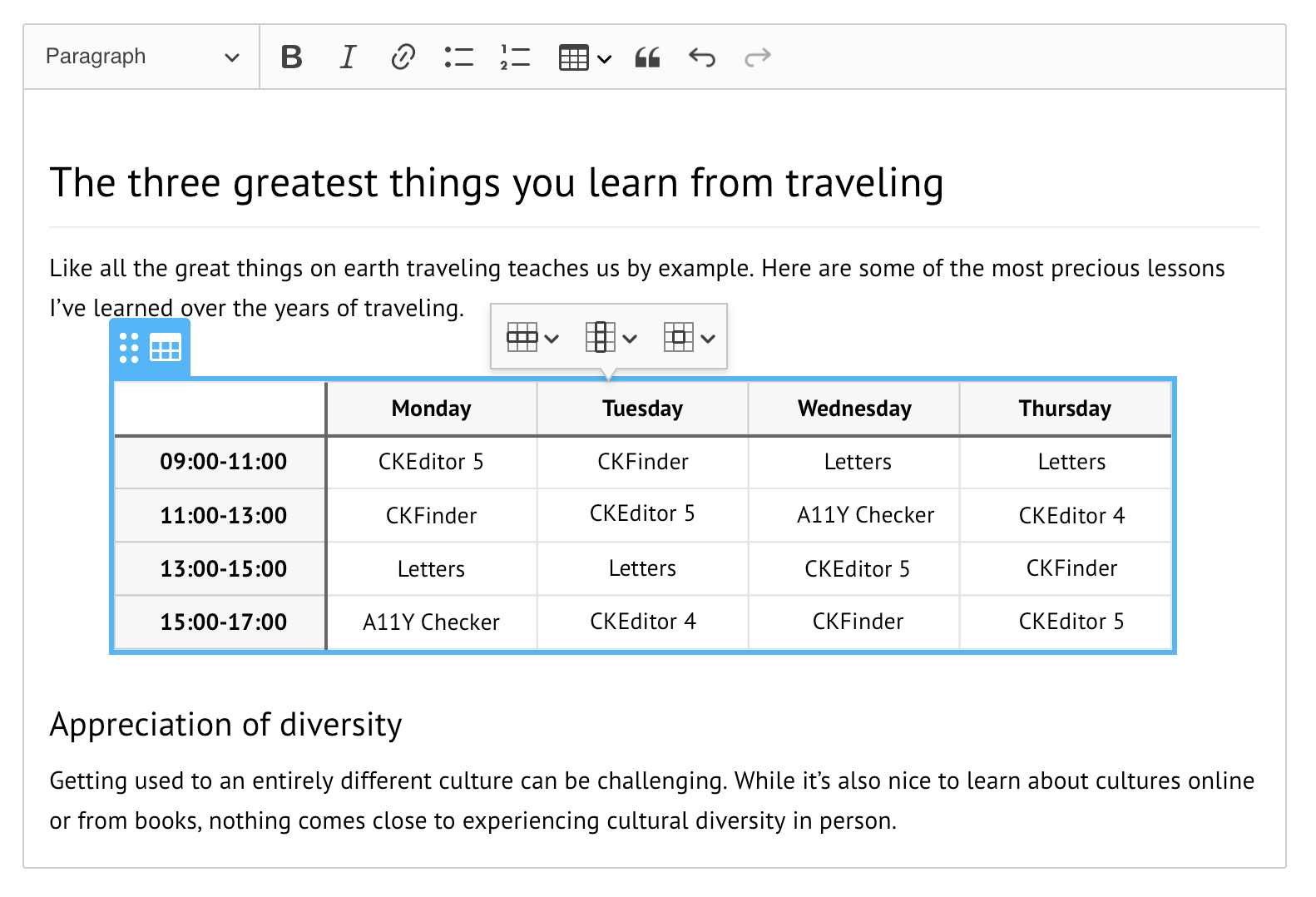Click the empty top-left table cell
The width and height of the screenshot is (1316, 897).
coord(220,409)
